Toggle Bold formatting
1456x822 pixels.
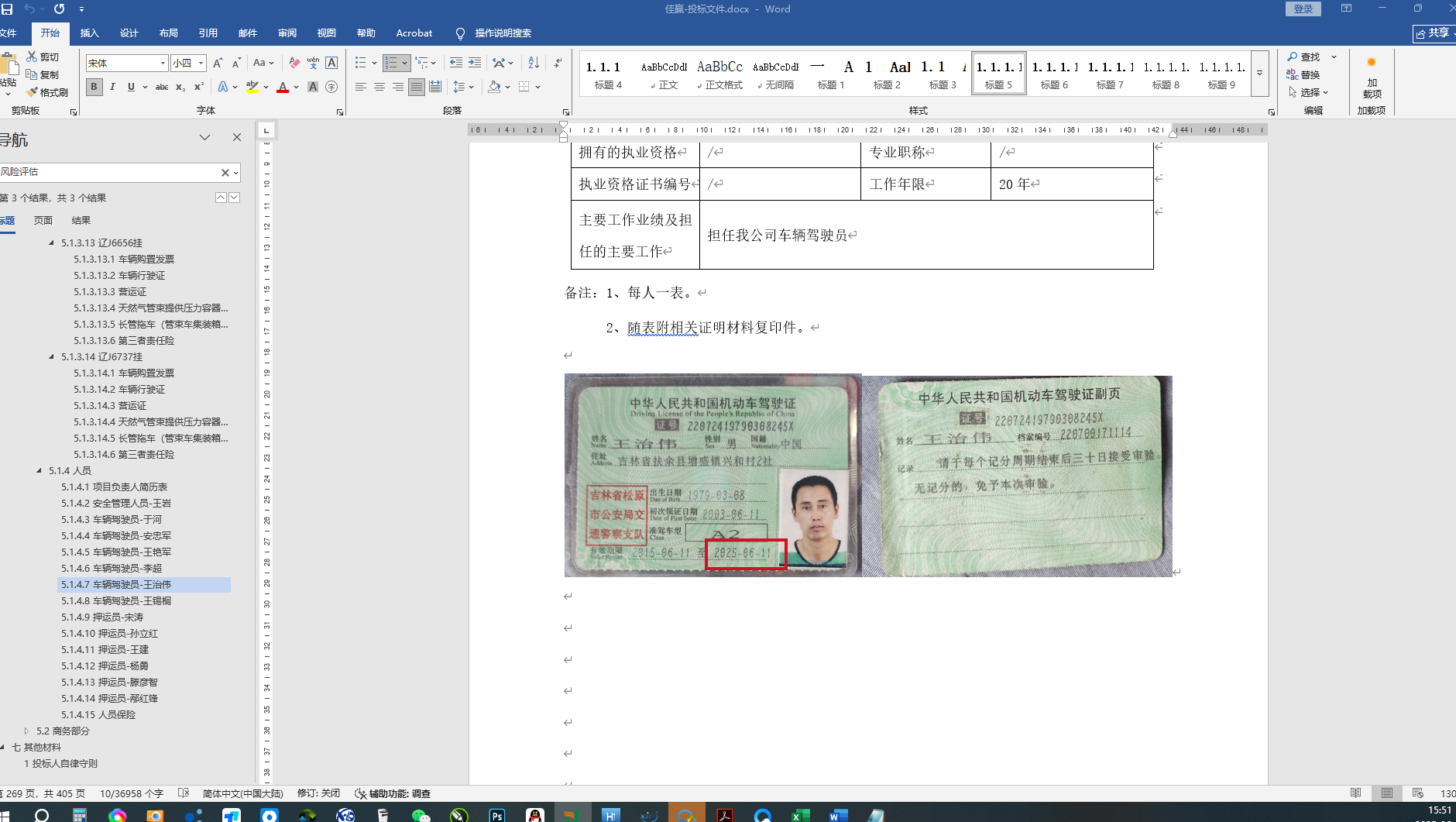click(x=94, y=87)
